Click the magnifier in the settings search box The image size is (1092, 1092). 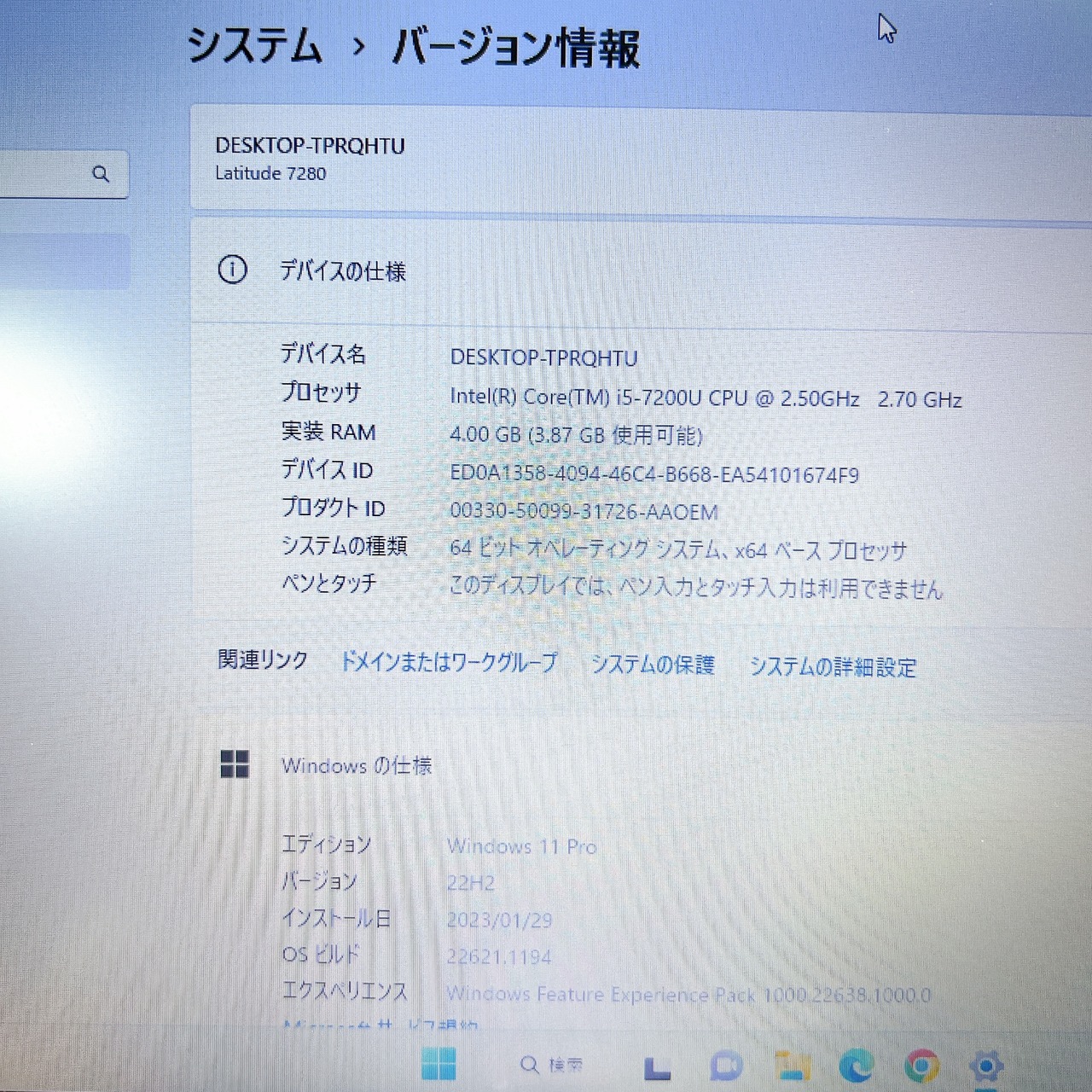click(101, 174)
